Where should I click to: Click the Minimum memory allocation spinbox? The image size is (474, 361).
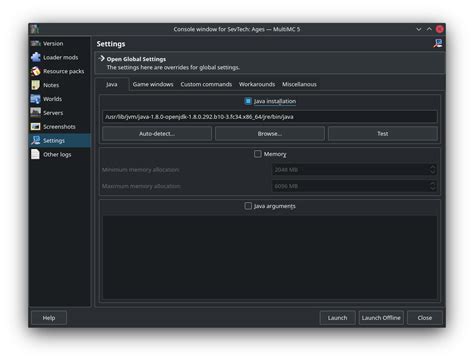click(x=354, y=170)
